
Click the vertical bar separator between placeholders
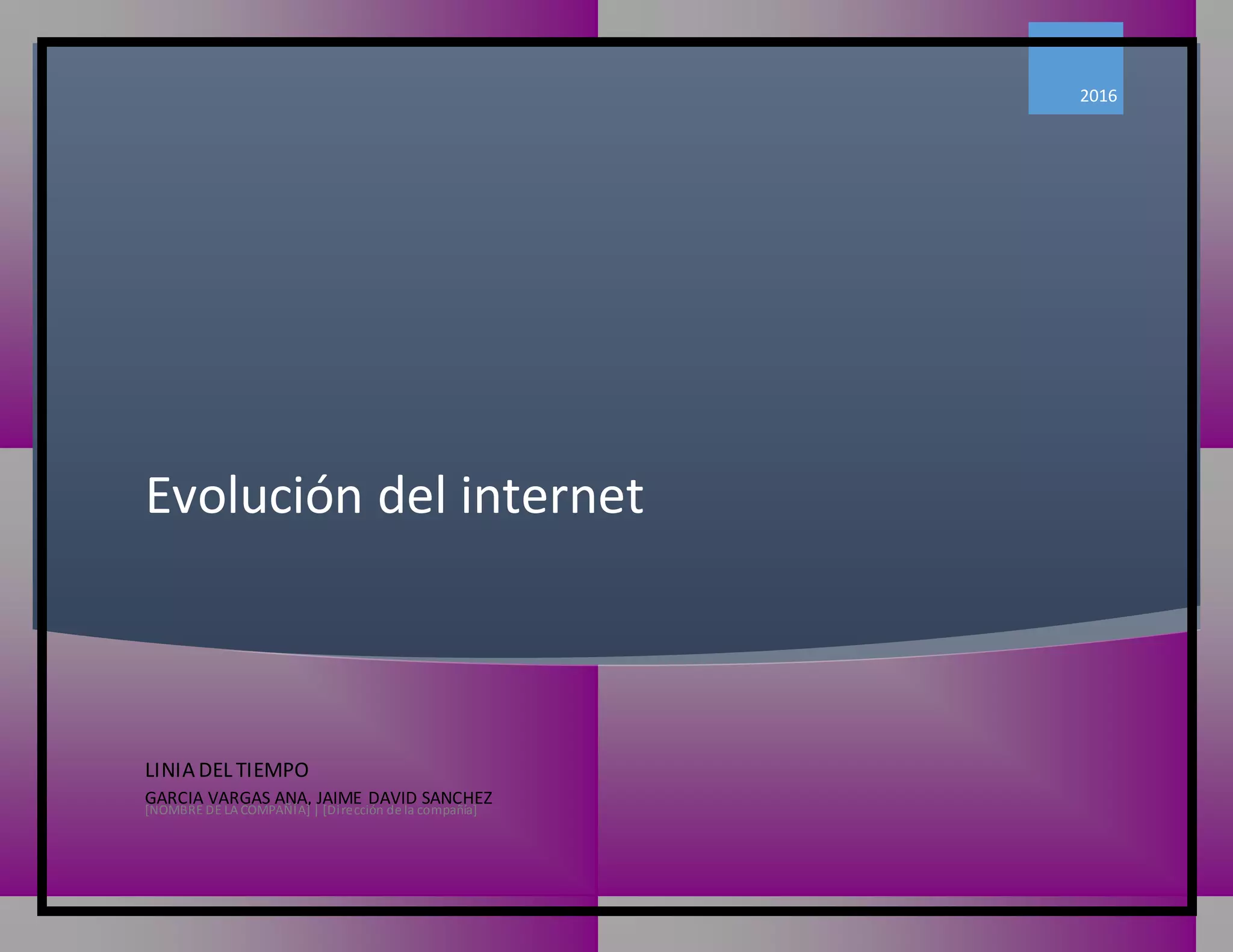[317, 811]
